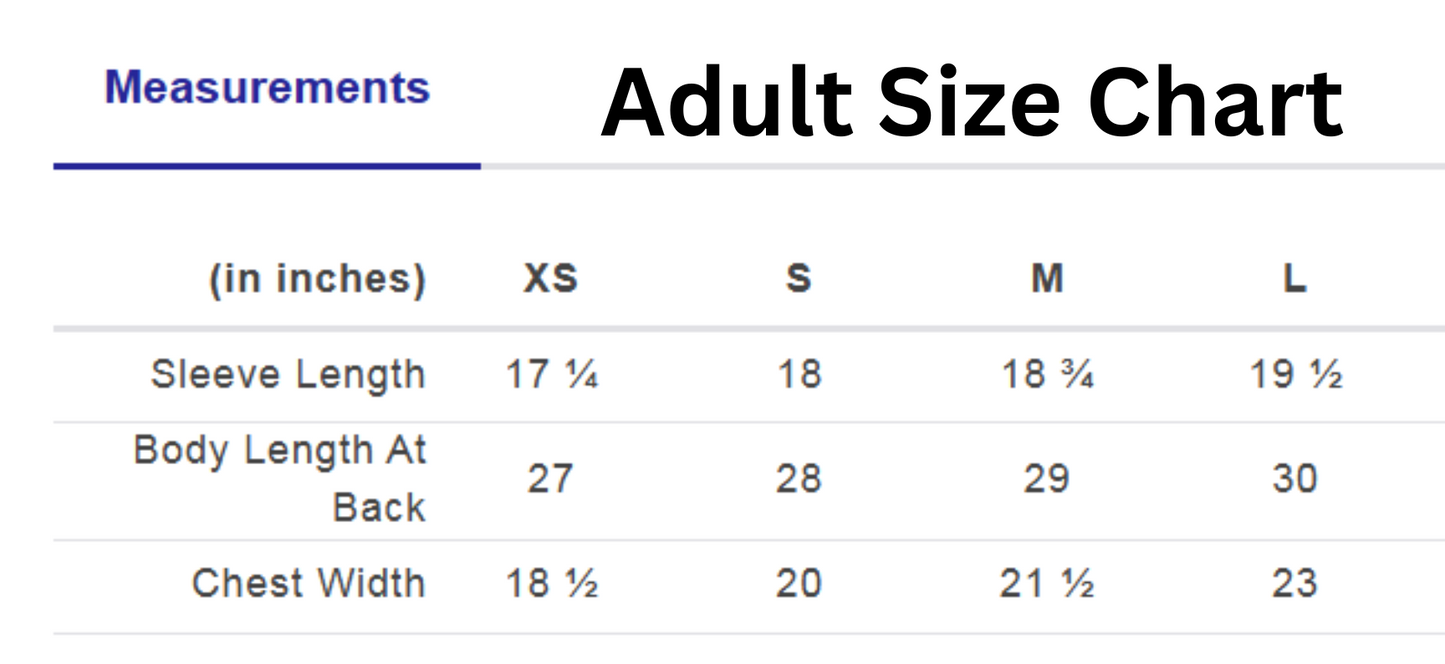
Task: Click M chest width value 21 ½
Action: [x=1046, y=583]
